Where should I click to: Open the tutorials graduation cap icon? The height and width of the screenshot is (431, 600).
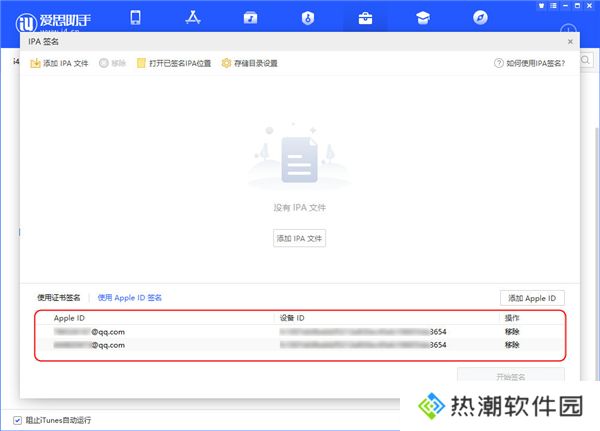pyautogui.click(x=423, y=18)
